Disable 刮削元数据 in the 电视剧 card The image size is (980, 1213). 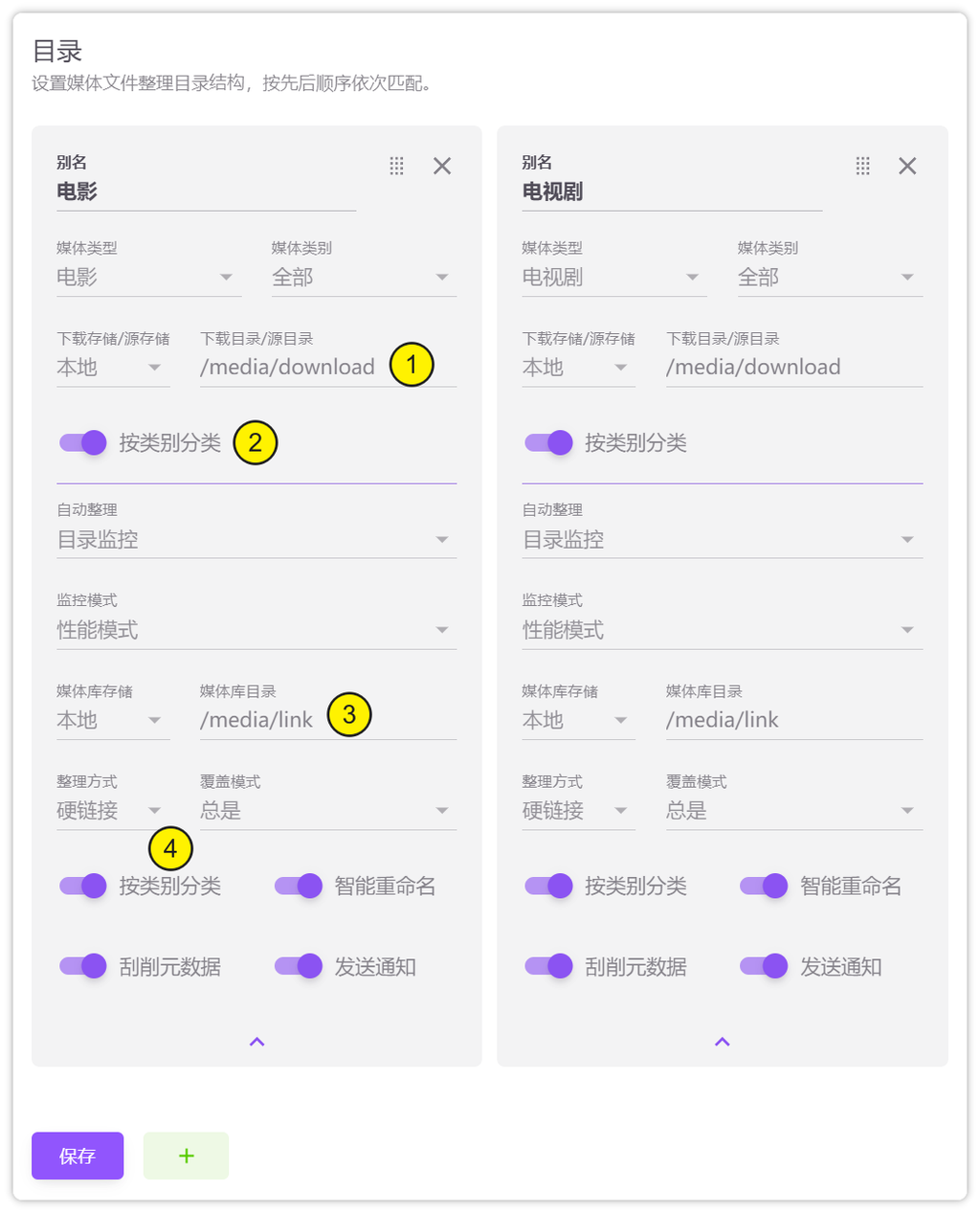point(549,967)
